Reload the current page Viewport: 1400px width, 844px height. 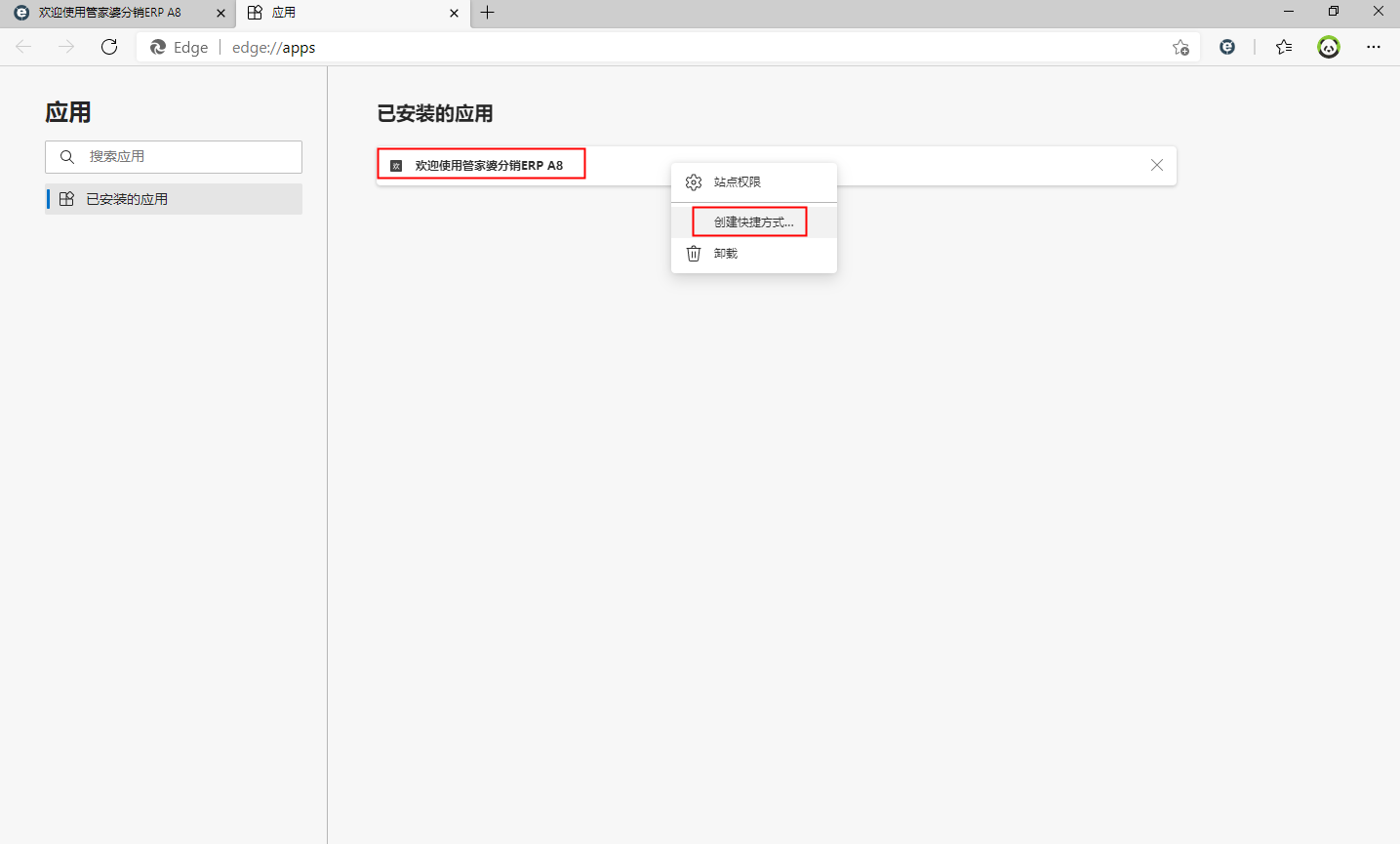109,47
